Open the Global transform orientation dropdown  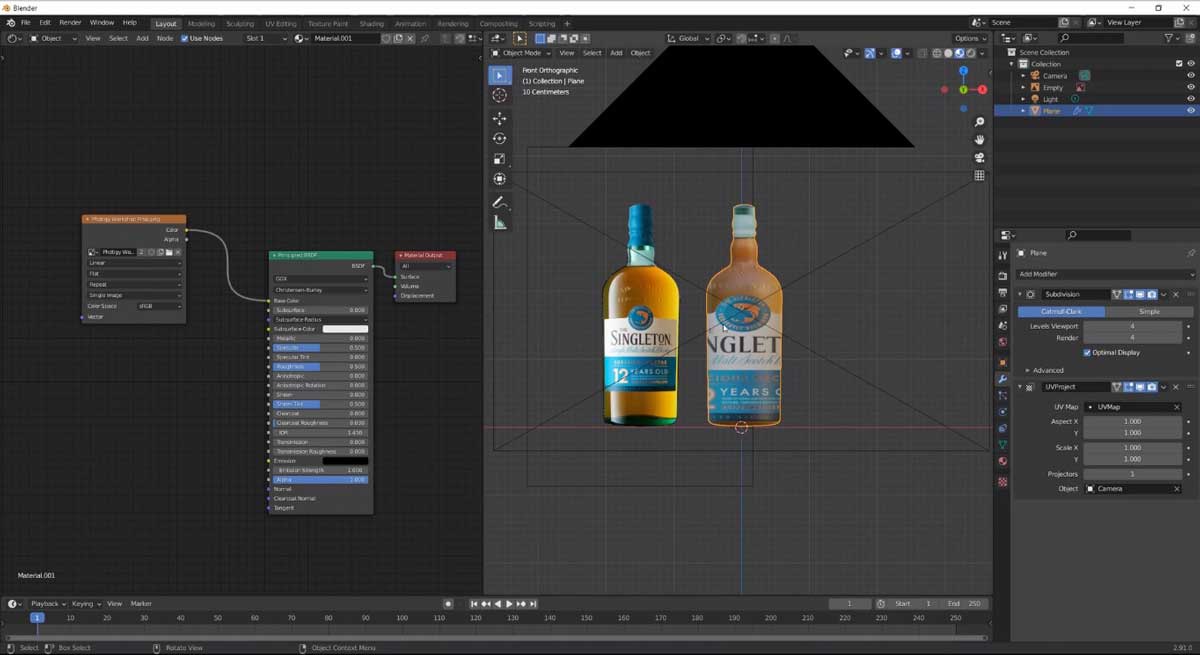point(690,38)
